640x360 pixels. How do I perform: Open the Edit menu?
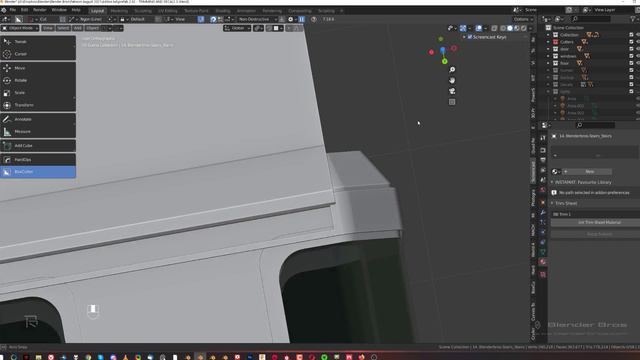(24, 10)
